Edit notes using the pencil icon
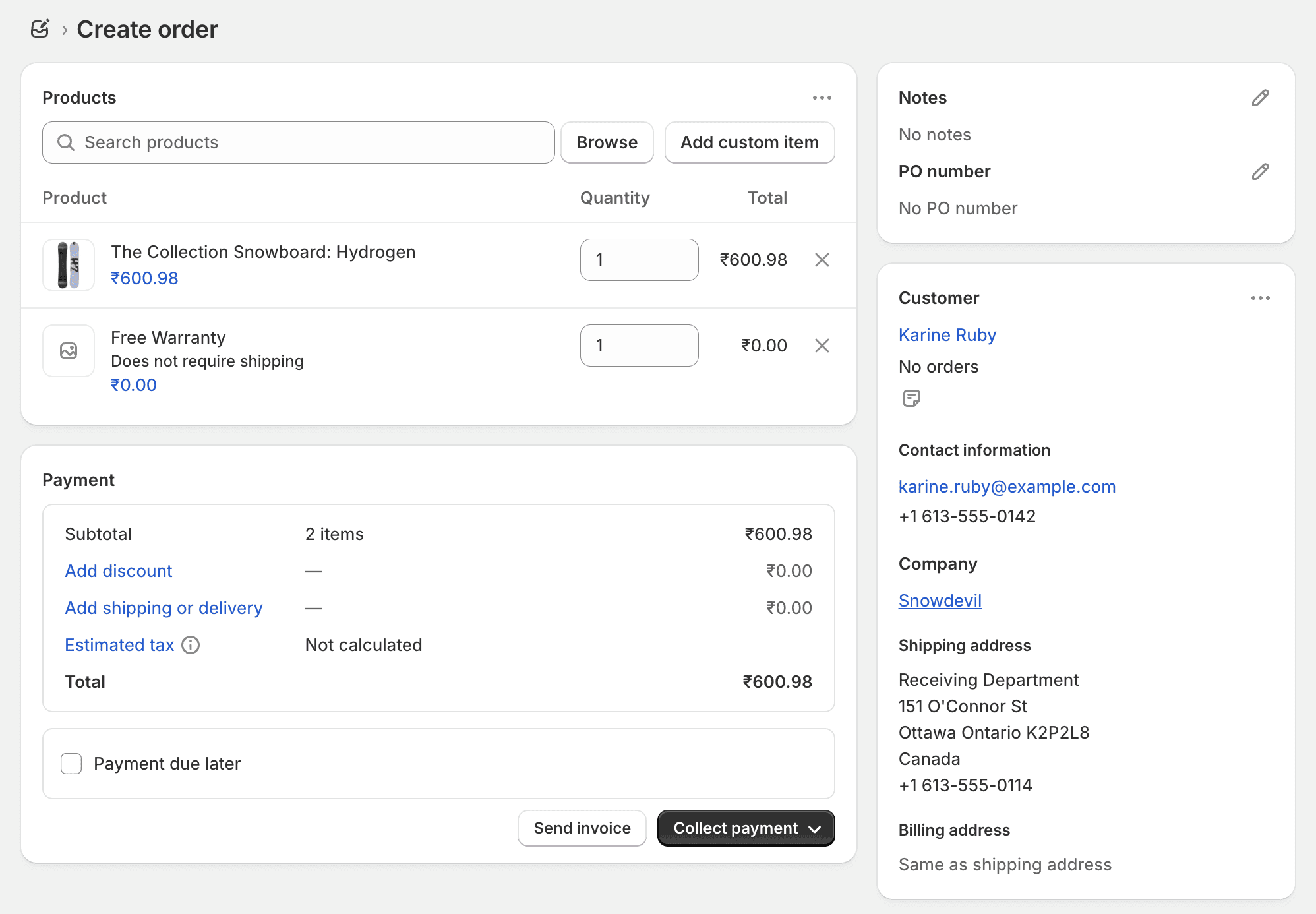The width and height of the screenshot is (1316, 914). [x=1260, y=98]
